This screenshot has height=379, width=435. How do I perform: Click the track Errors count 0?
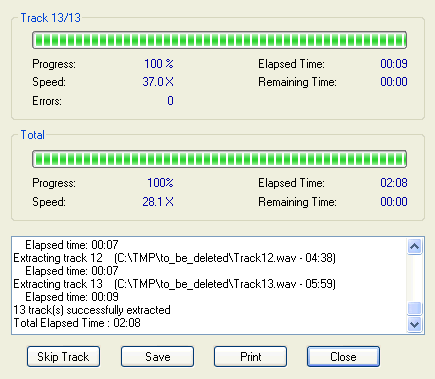(170, 101)
